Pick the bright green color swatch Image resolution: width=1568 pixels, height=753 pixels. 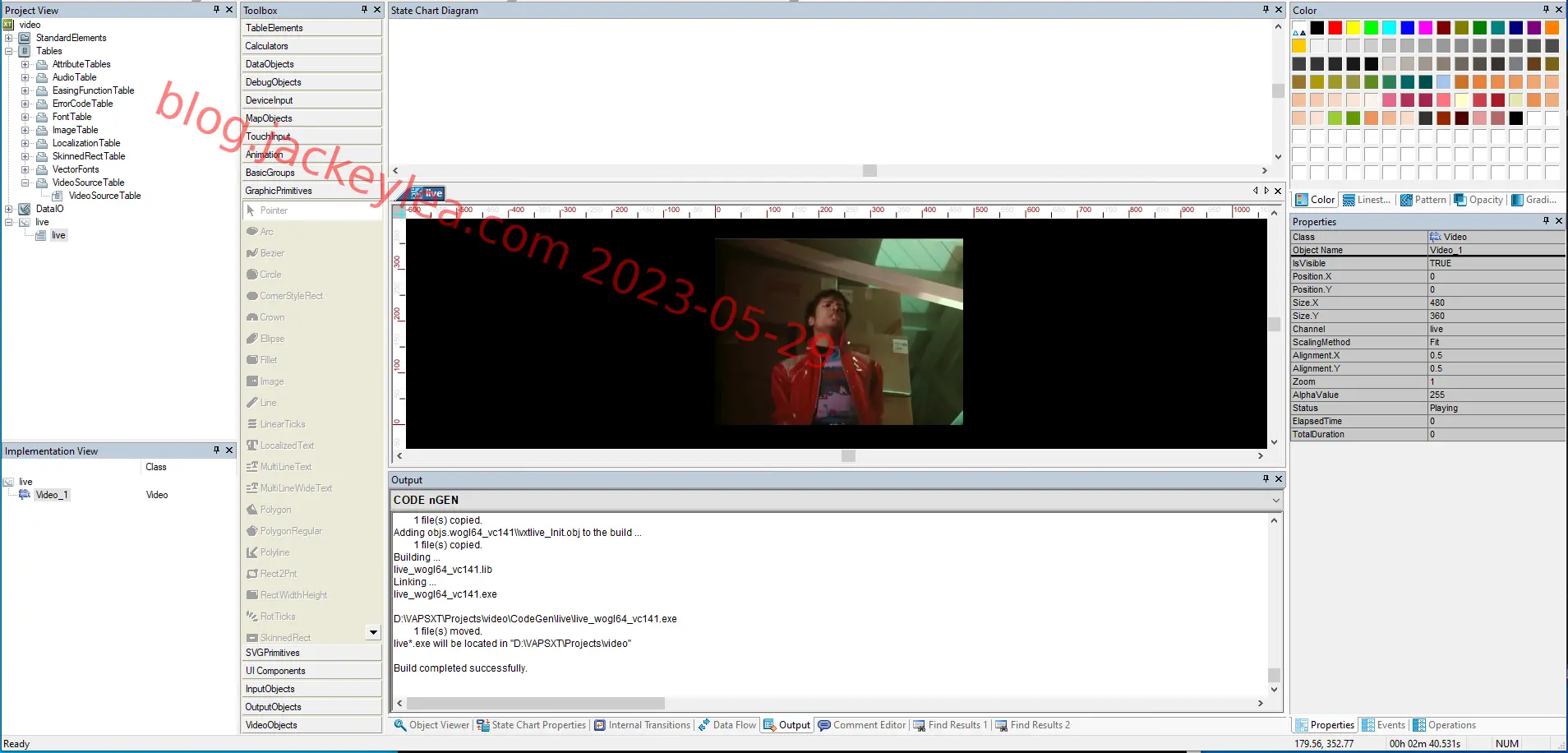(1371, 28)
